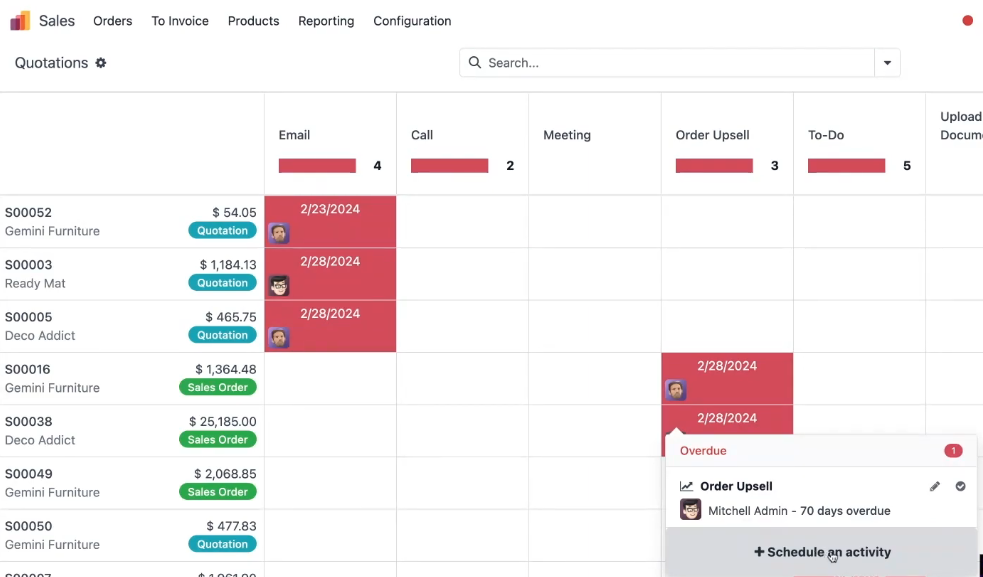This screenshot has height=577, width=983.
Task: Click the Order Upsell chart icon in popup
Action: tap(686, 486)
